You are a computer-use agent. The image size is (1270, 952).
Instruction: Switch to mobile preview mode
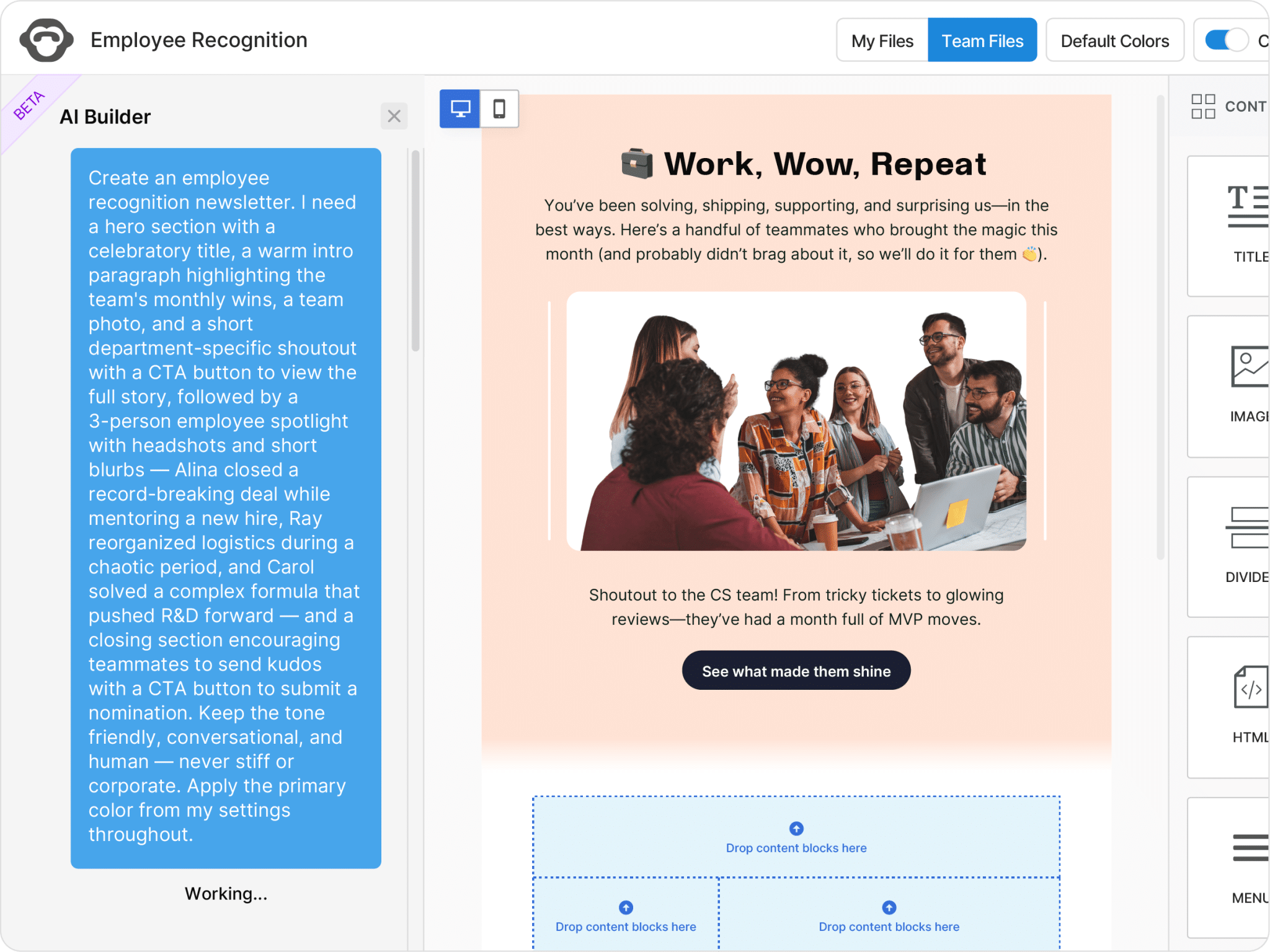pyautogui.click(x=499, y=109)
